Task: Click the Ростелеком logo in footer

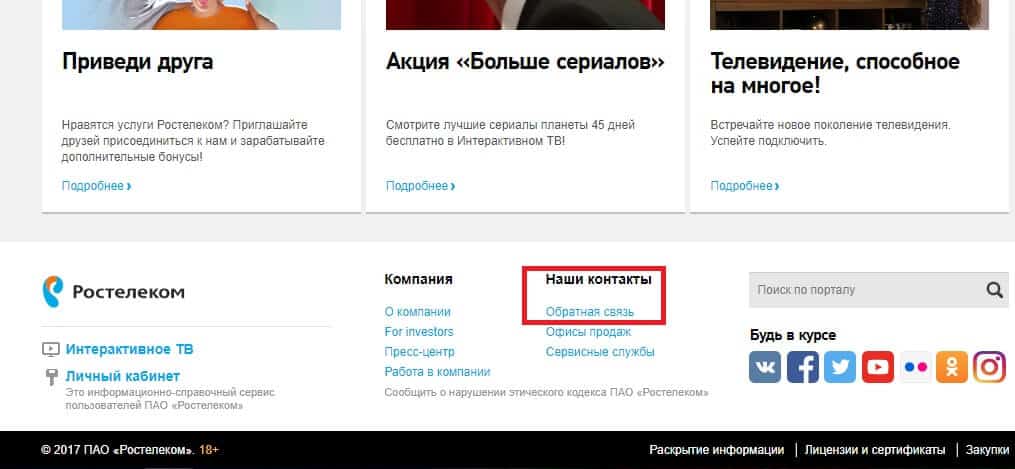Action: click(113, 291)
